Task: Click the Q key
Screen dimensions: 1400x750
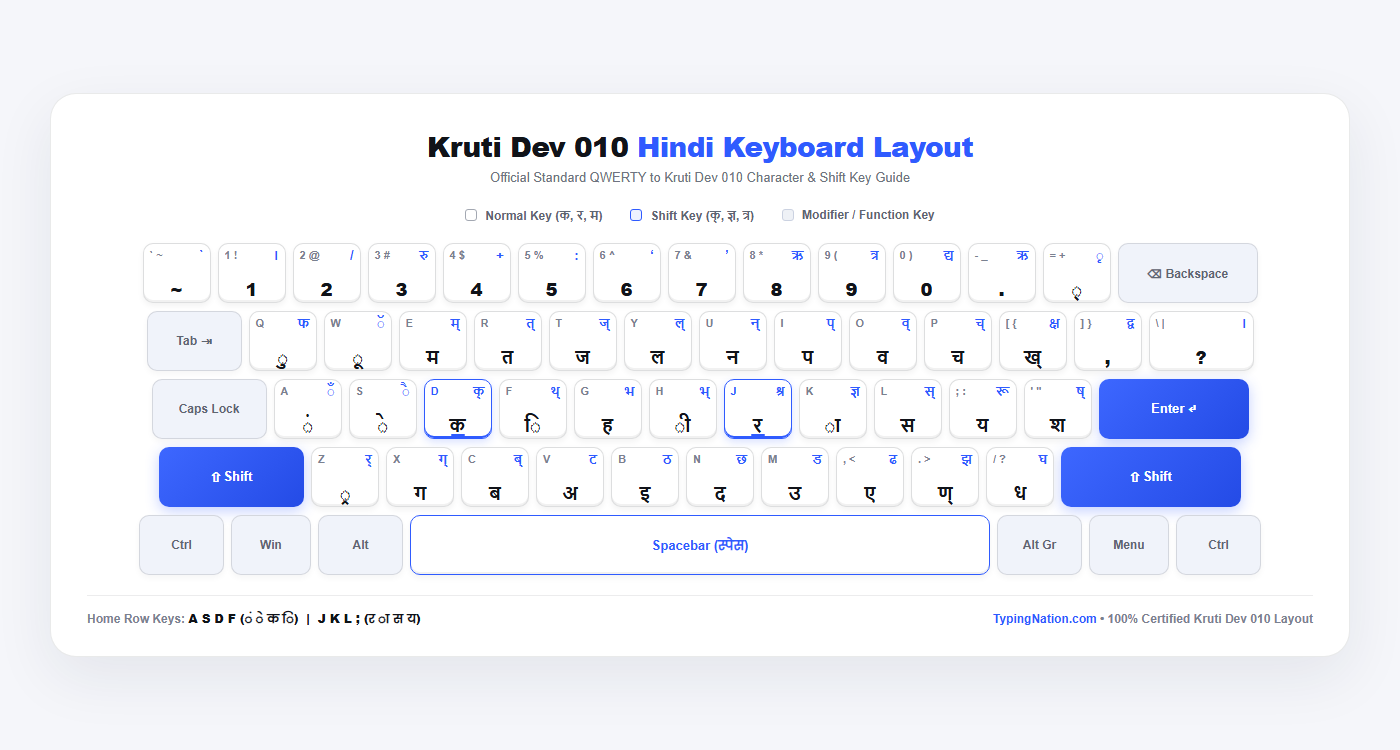Action: [282, 341]
